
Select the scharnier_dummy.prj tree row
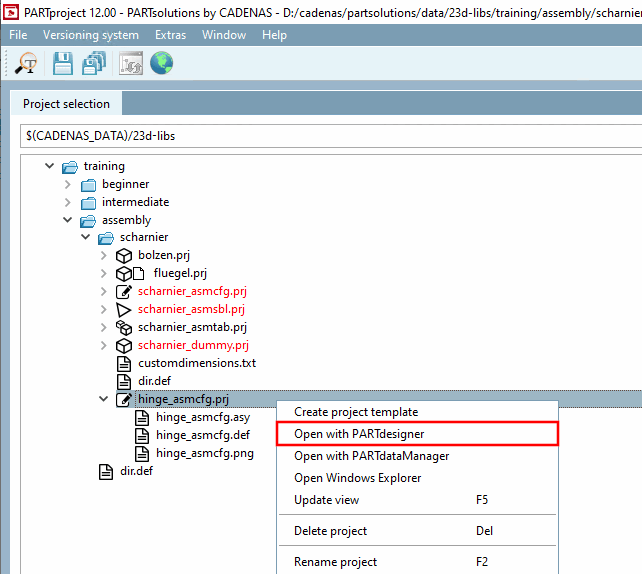[193, 345]
